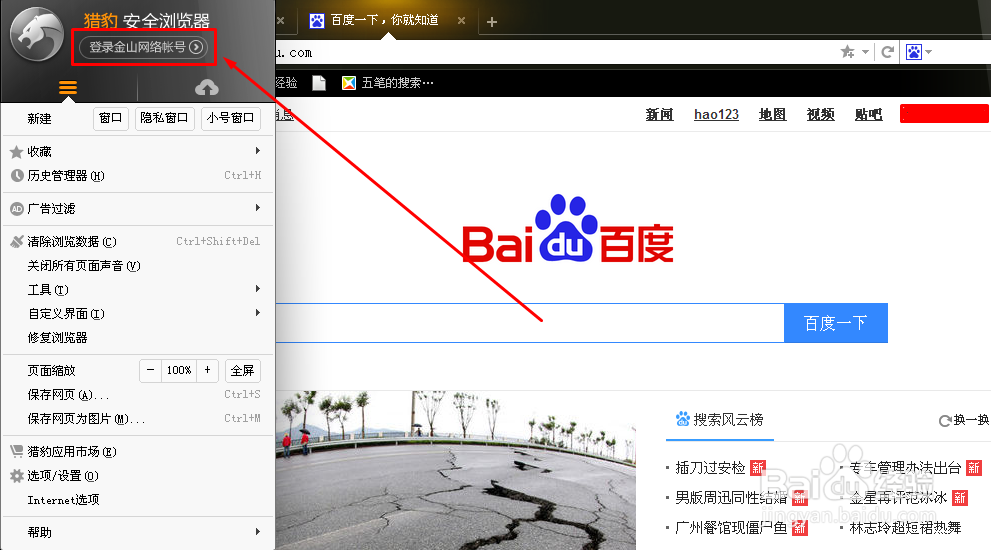Click the Liebao cheetah logo icon

pos(37,34)
